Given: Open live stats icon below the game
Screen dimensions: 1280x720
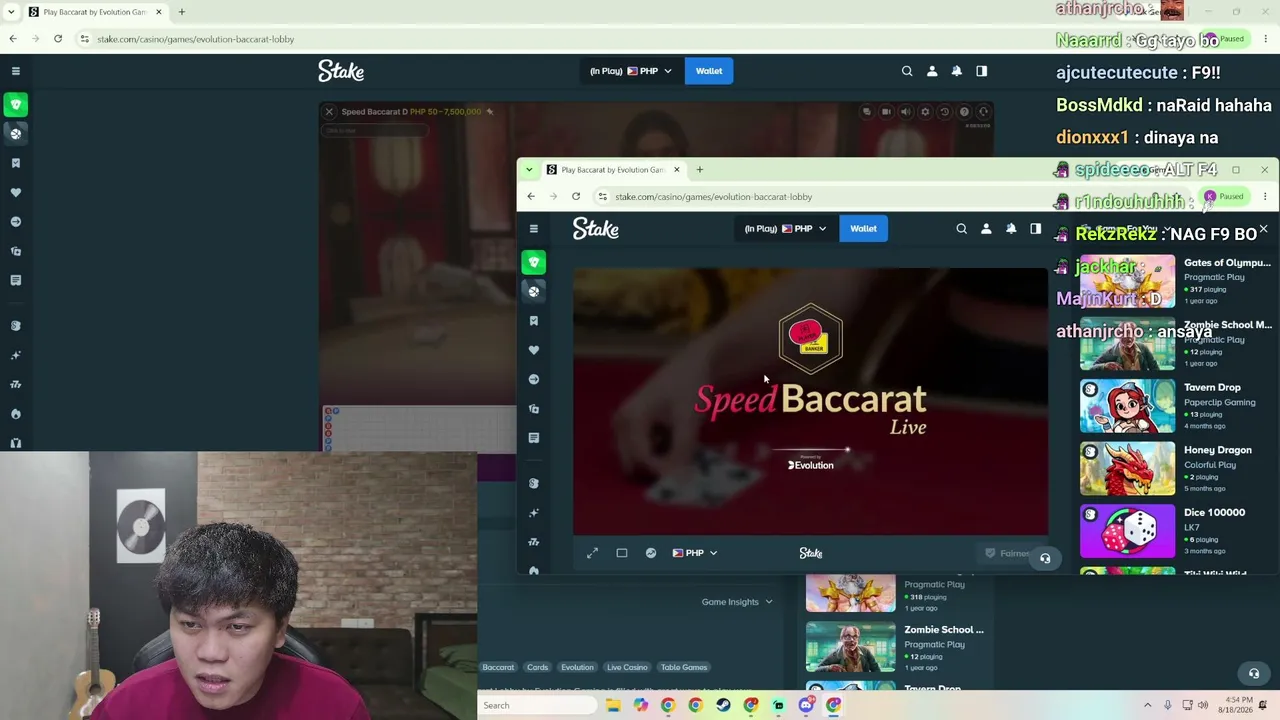Looking at the screenshot, I should click(x=651, y=553).
